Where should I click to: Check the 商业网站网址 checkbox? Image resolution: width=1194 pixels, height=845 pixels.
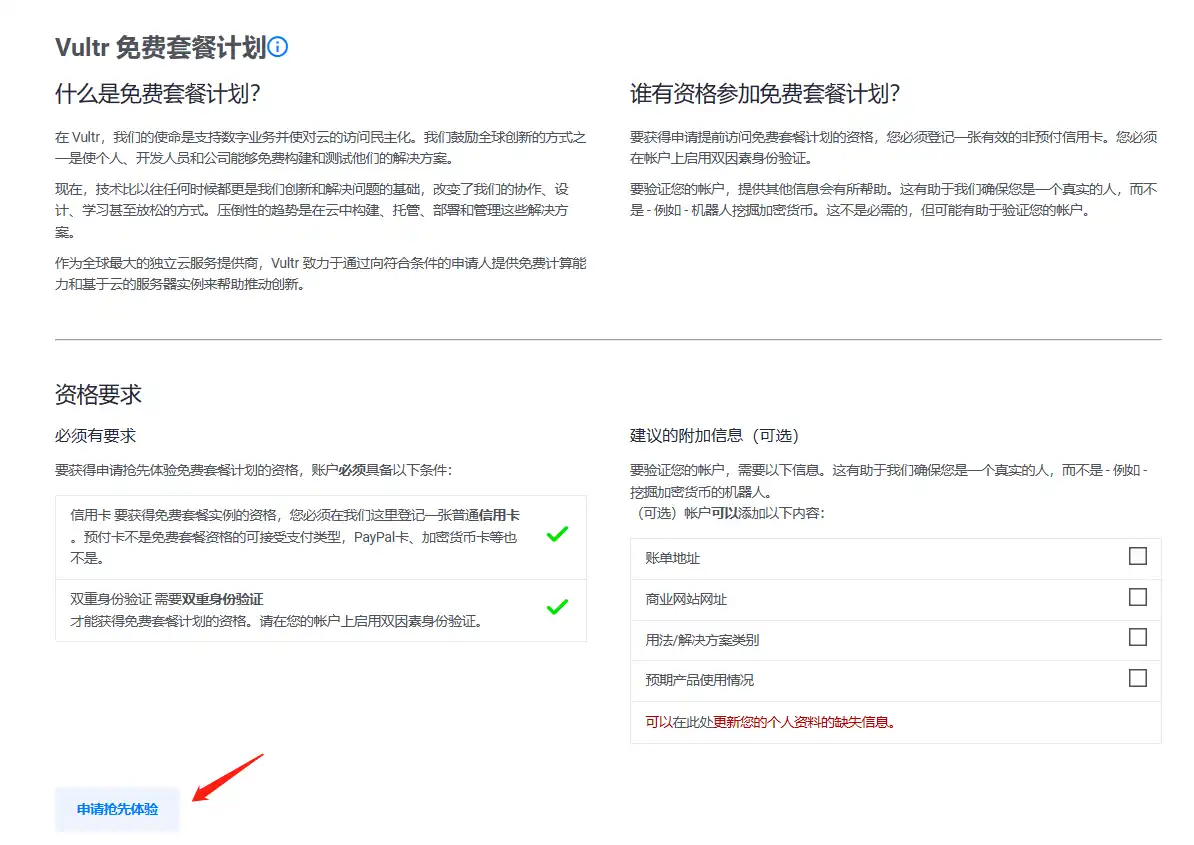pyautogui.click(x=1138, y=597)
